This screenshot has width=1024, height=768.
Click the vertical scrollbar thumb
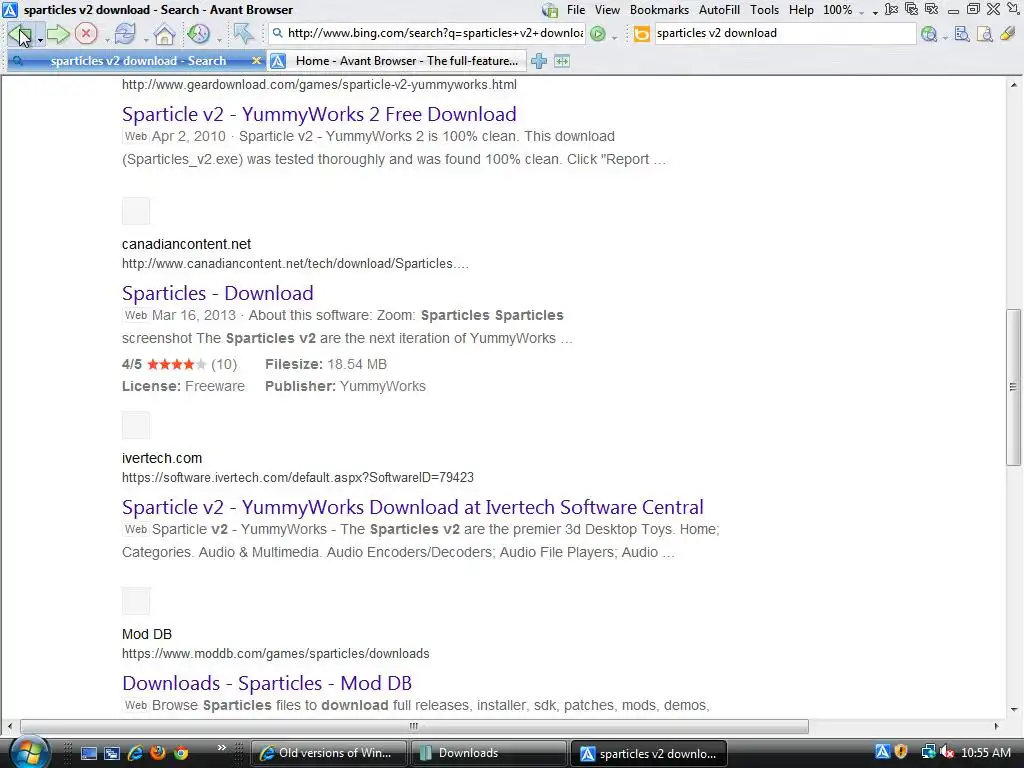click(x=1013, y=387)
